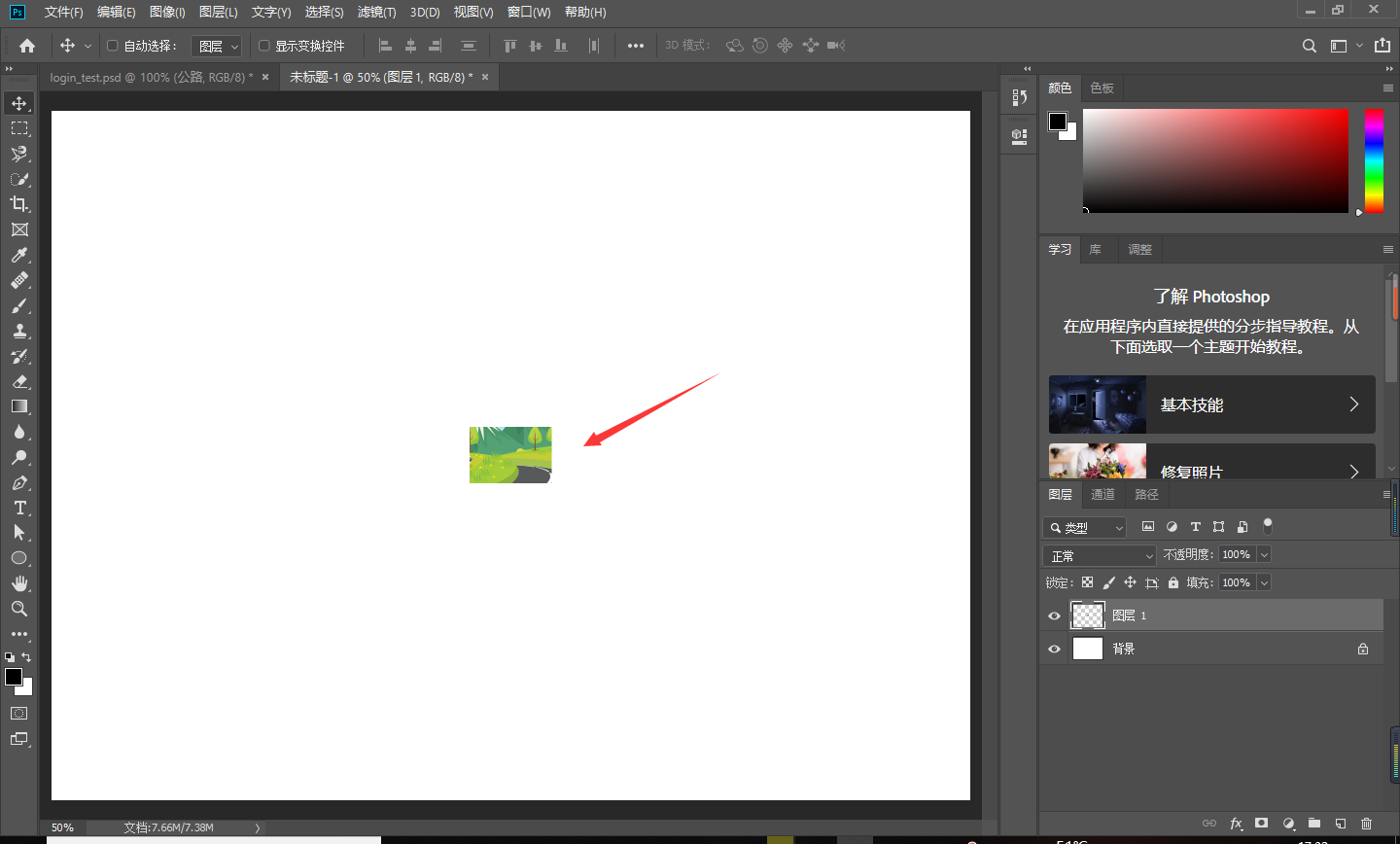Toggle lock image pixels brush icon

tap(1108, 582)
